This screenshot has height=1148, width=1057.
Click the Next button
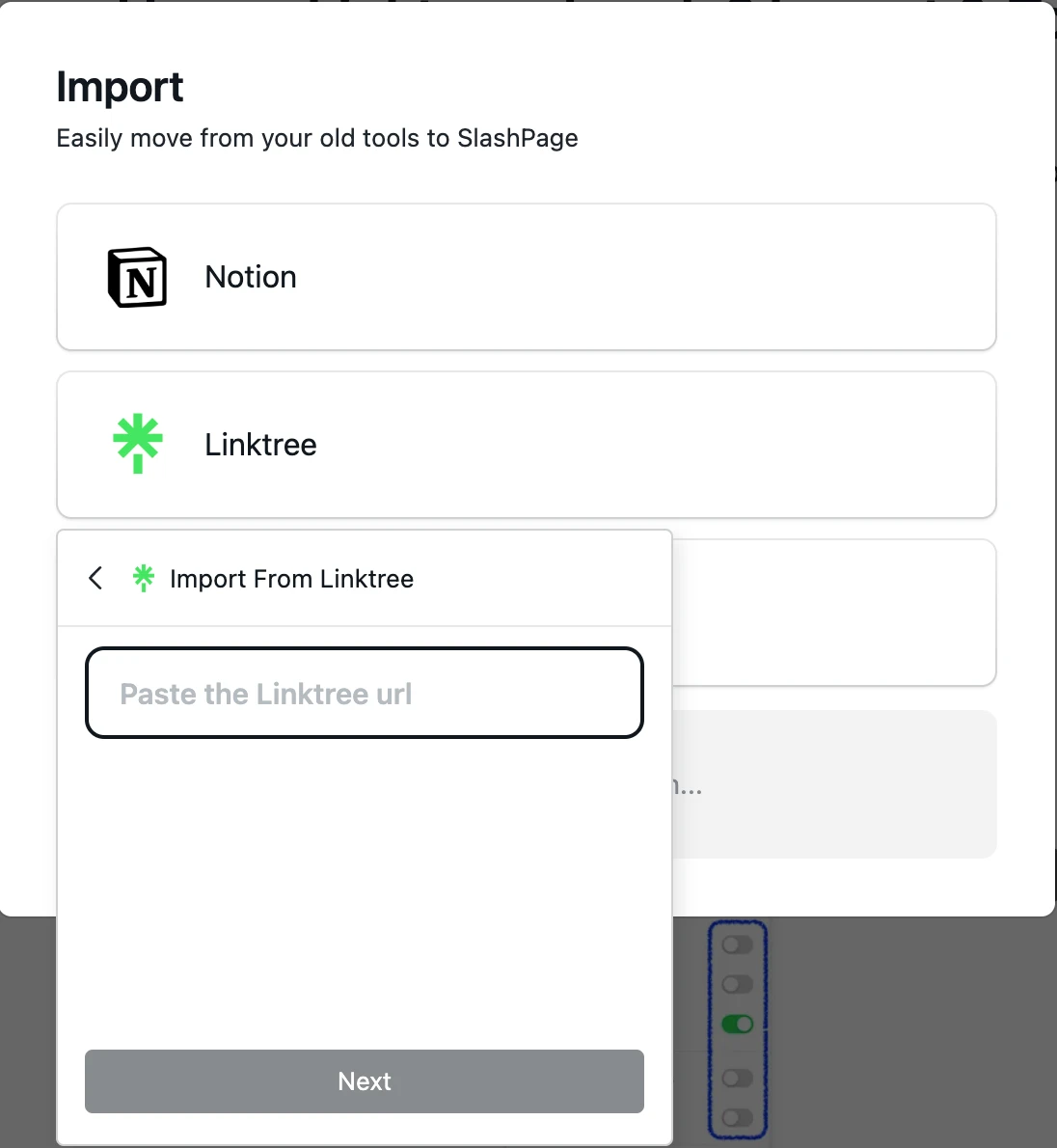[x=365, y=1081]
